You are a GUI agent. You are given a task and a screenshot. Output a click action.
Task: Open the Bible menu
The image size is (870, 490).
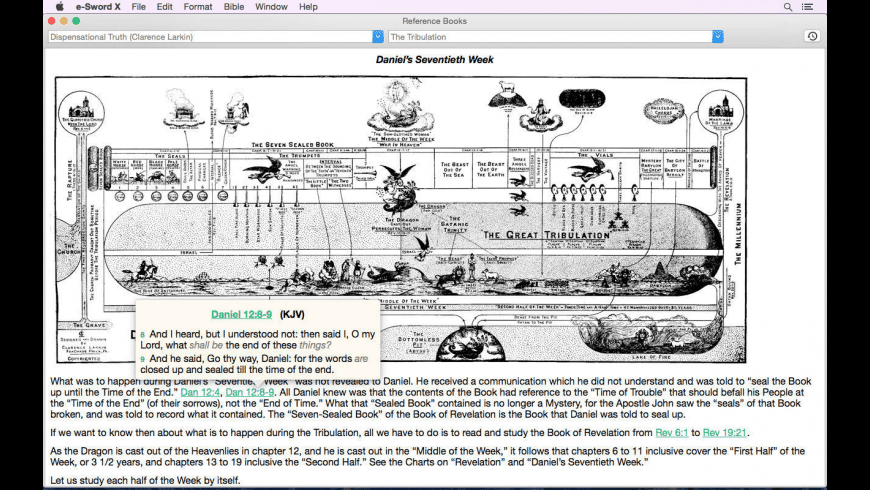(234, 7)
